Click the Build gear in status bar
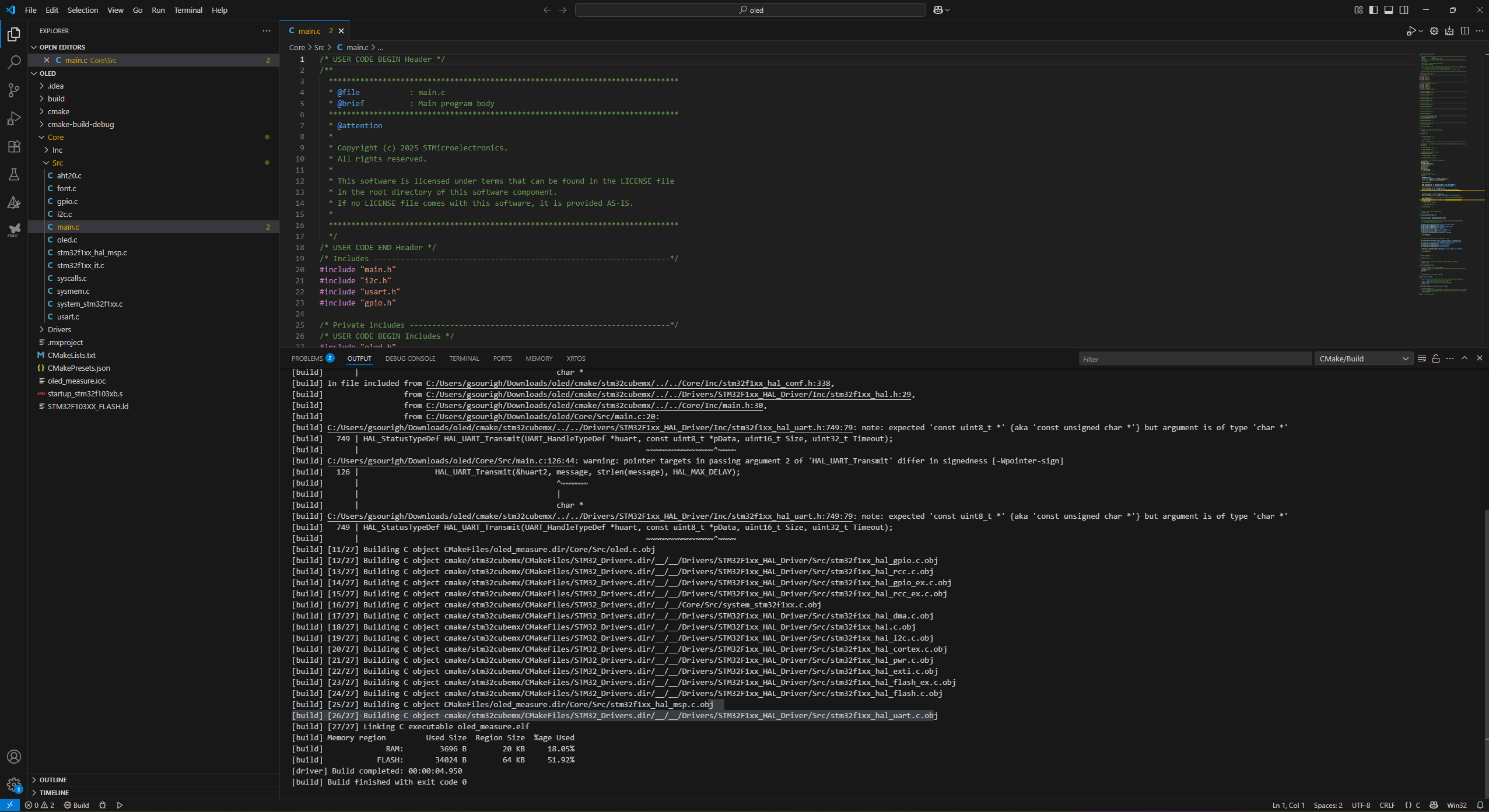The height and width of the screenshot is (812, 1489). tap(76, 805)
